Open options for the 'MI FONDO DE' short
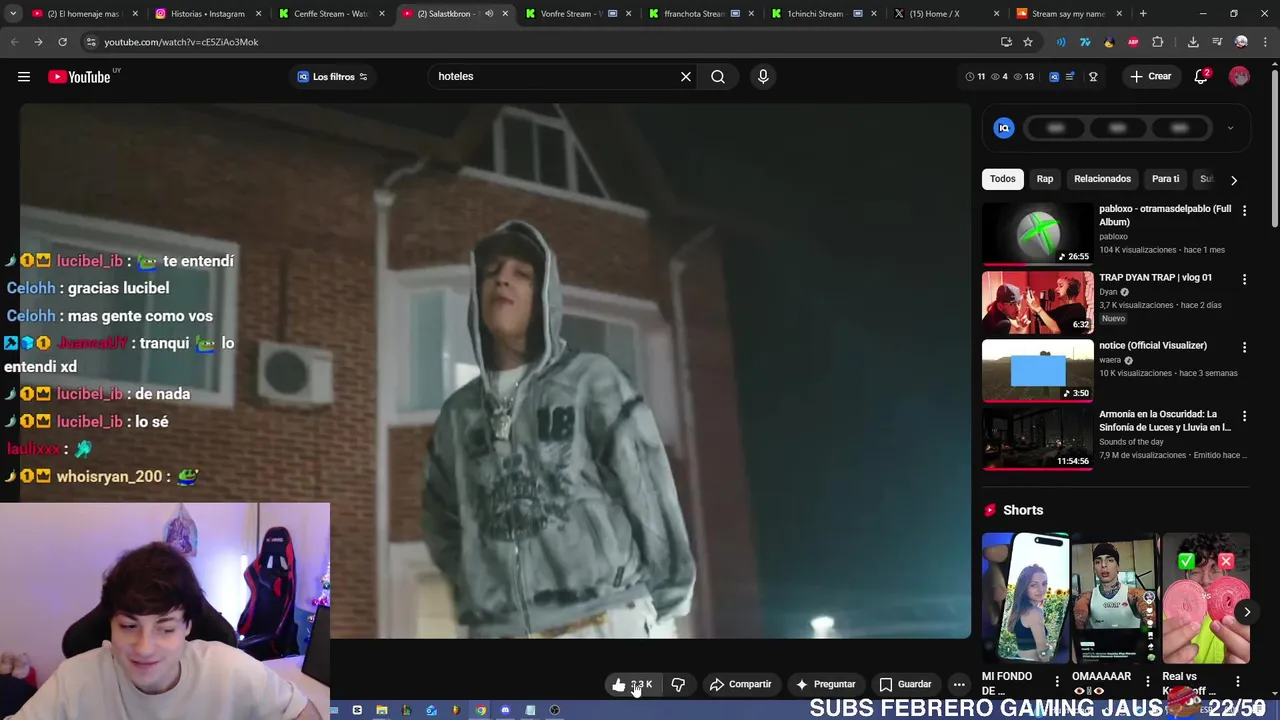The width and height of the screenshot is (1280, 720). point(1057,682)
